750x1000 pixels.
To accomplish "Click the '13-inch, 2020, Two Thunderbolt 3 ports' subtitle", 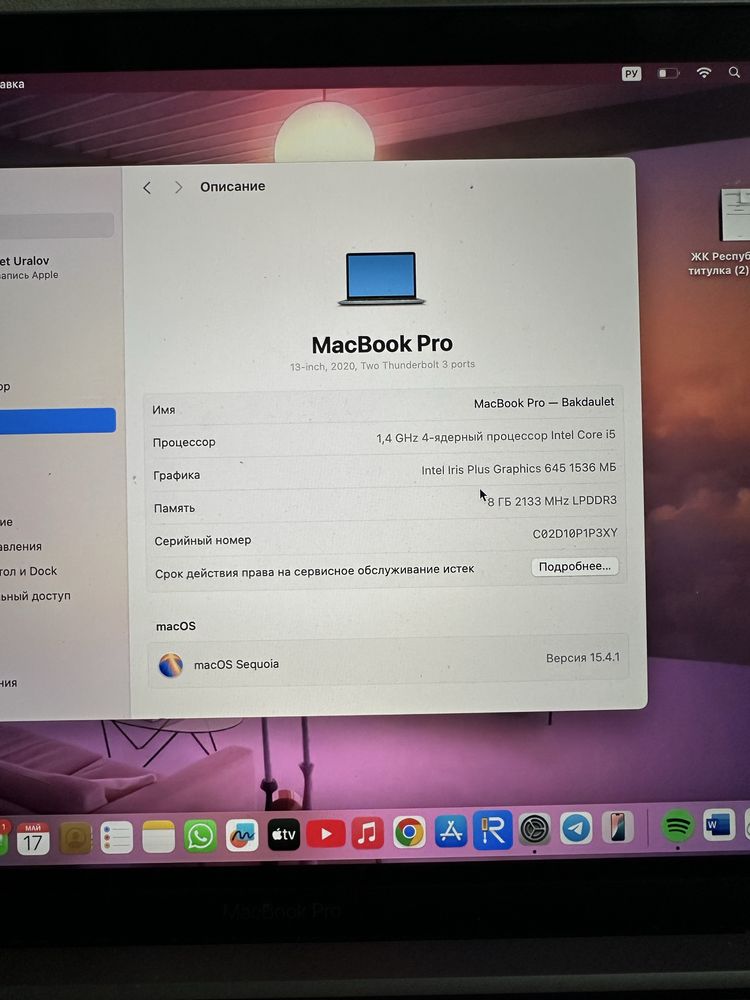I will 382,365.
